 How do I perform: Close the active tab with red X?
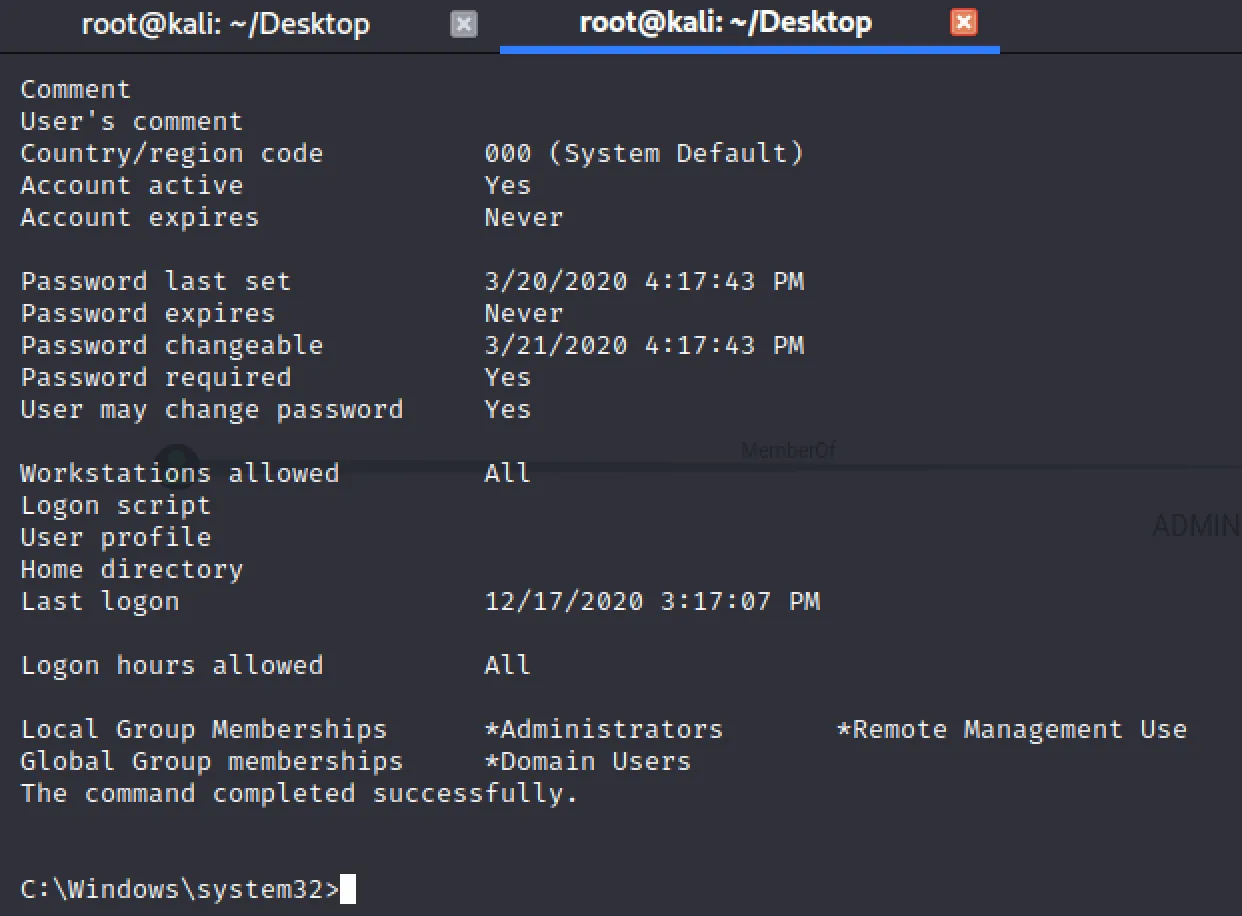click(x=963, y=23)
